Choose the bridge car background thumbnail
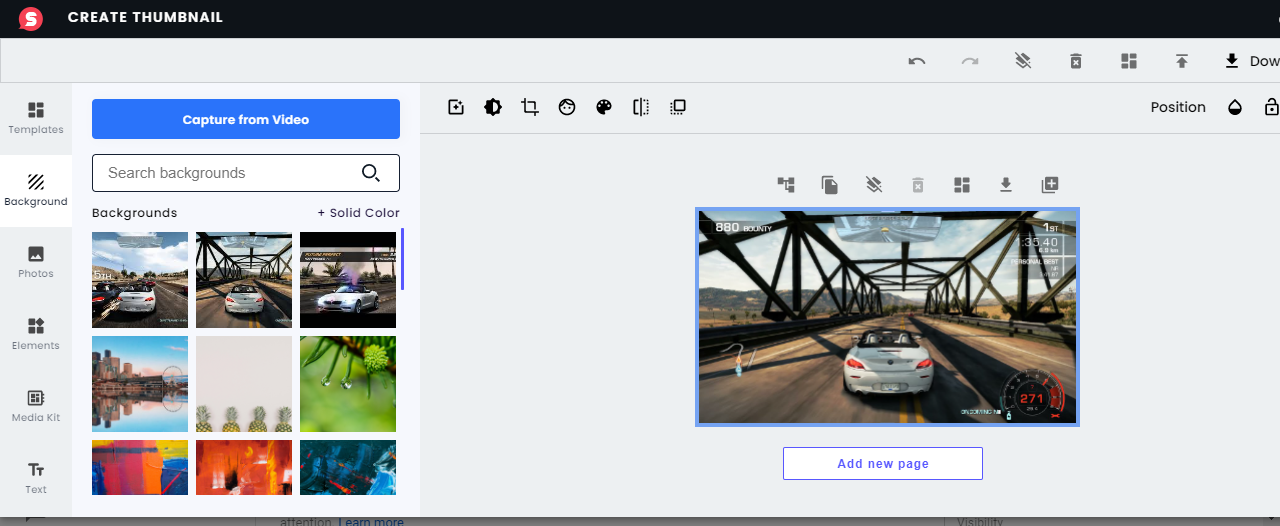The height and width of the screenshot is (526, 1280). (x=244, y=280)
